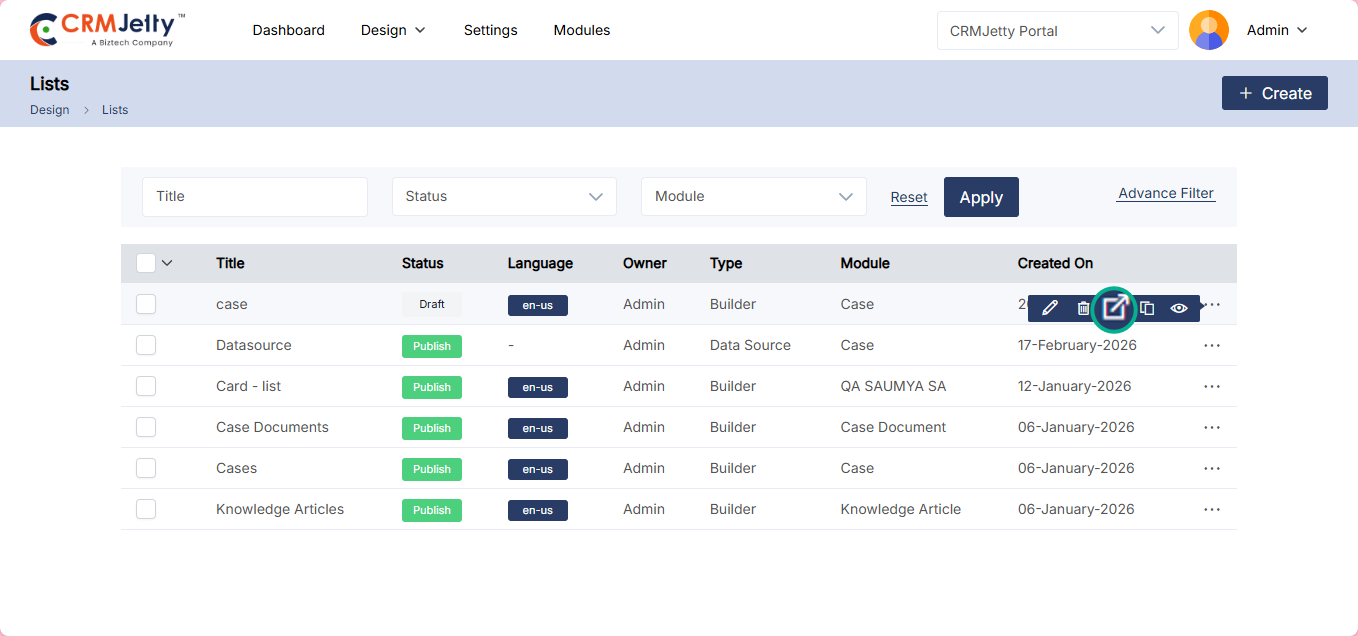This screenshot has height=636, width=1358.
Task: Go to the Modules menu item
Action: [x=581, y=30]
